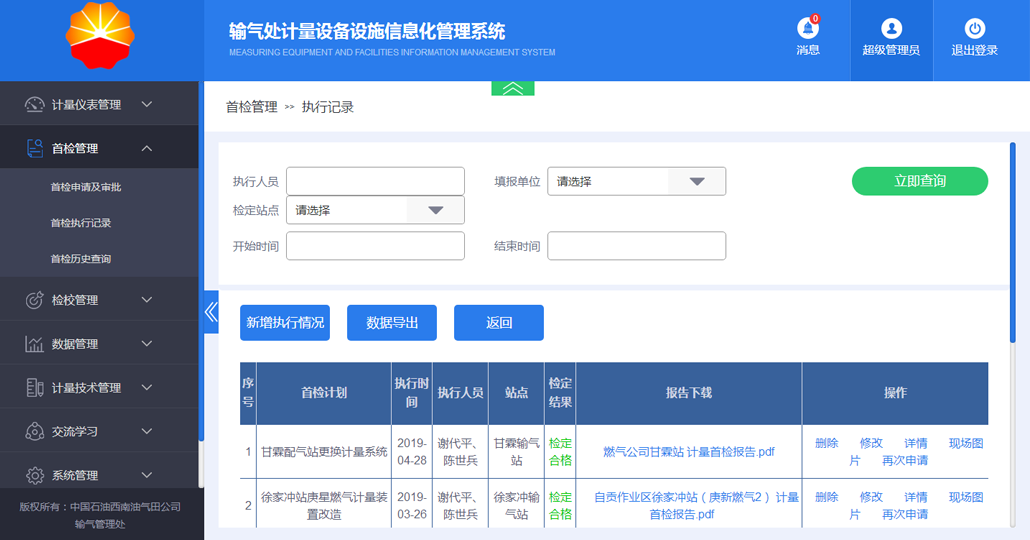Screen dimensions: 1030x540
Task: Click 再次申请 in row 2
Action: point(905,514)
